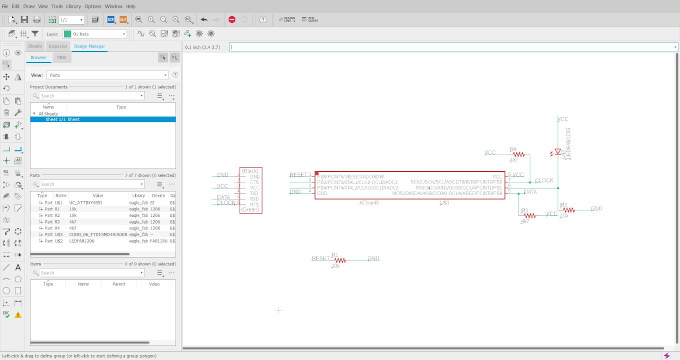Screen dimensions: 680x360
Task: Select the Paste clipboard tool
Action: point(18,101)
